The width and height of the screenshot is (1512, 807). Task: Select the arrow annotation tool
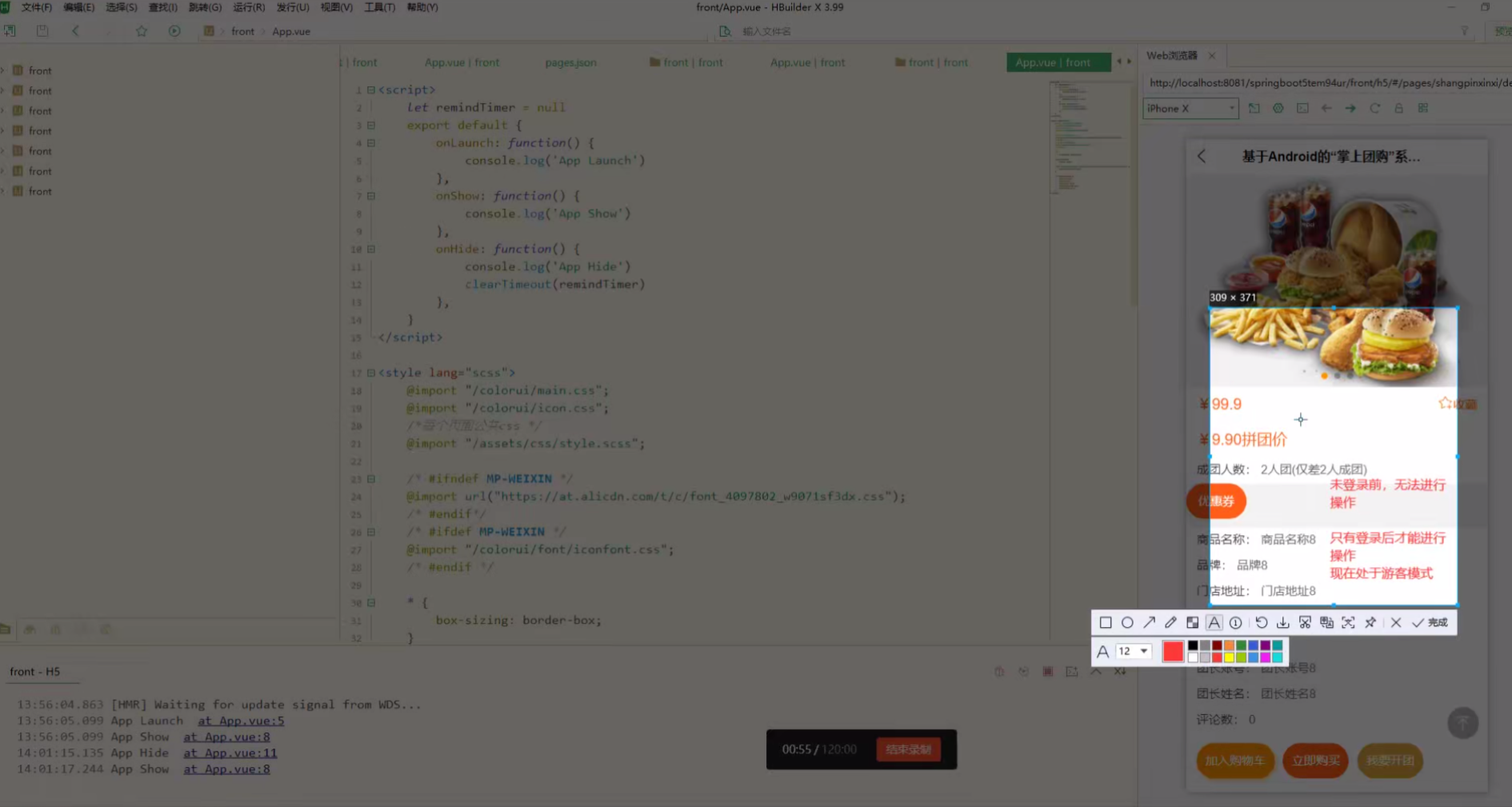pyautogui.click(x=1150, y=622)
